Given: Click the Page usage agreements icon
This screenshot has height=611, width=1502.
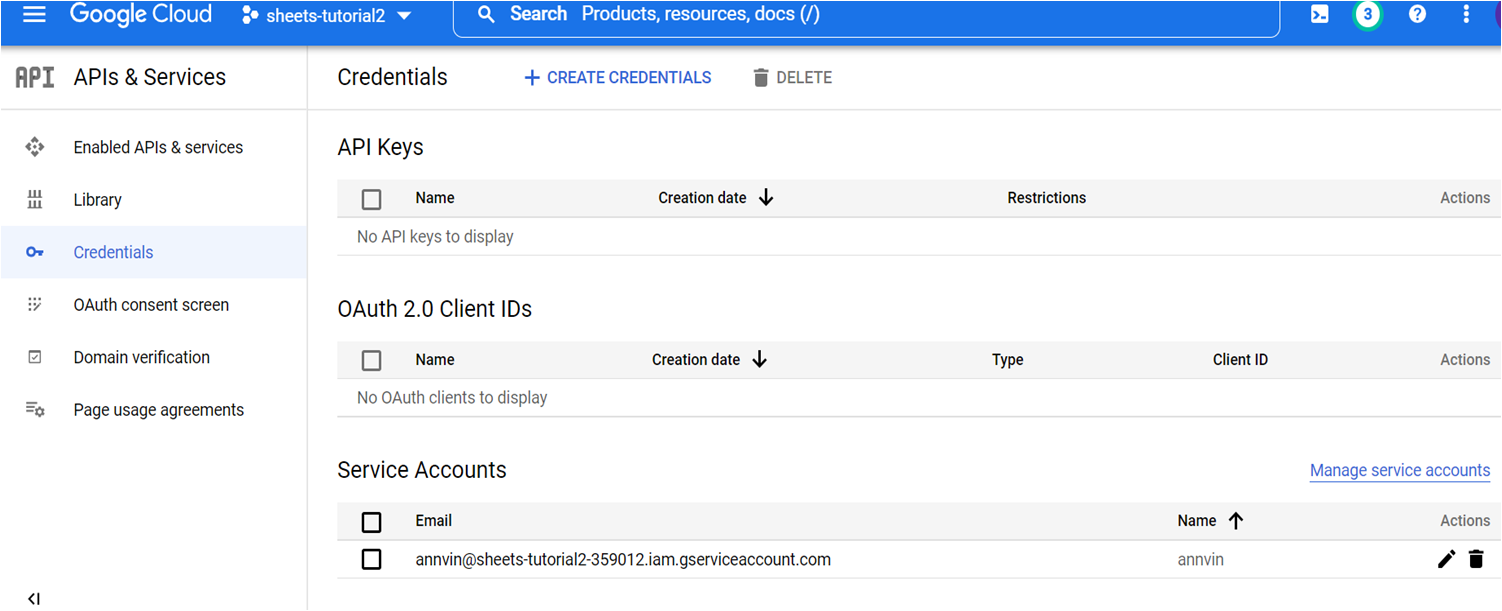Looking at the screenshot, I should (x=35, y=410).
